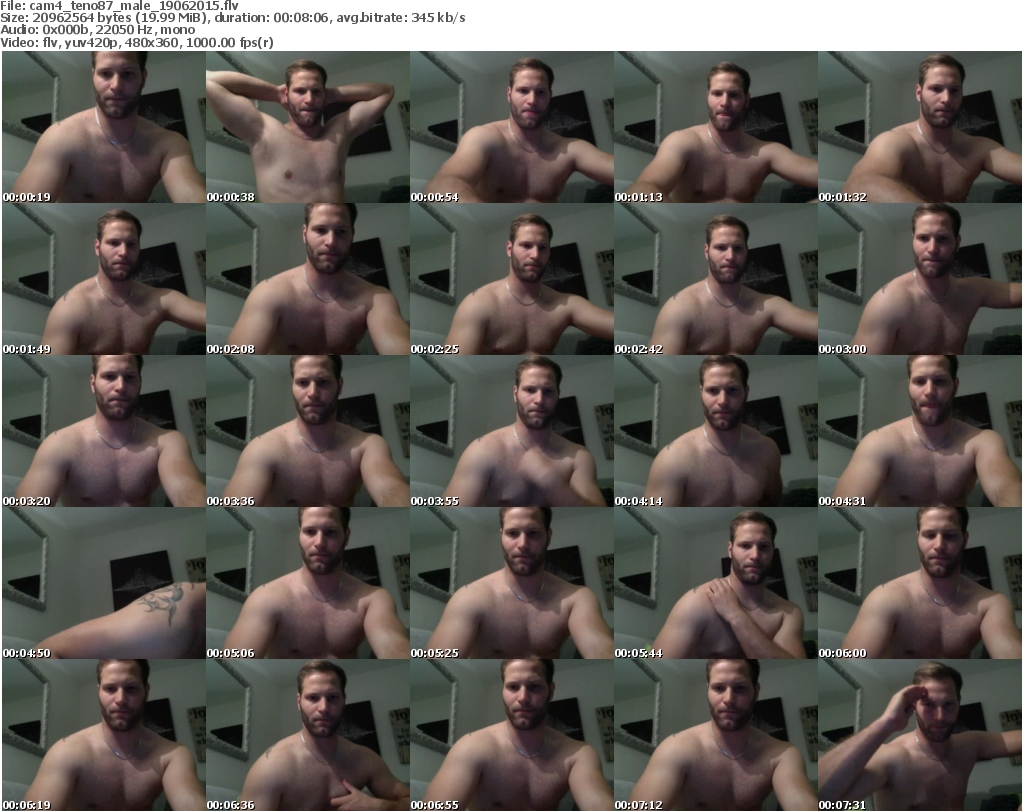
Task: Open the frame stamped 00:01:13
Action: coord(716,127)
